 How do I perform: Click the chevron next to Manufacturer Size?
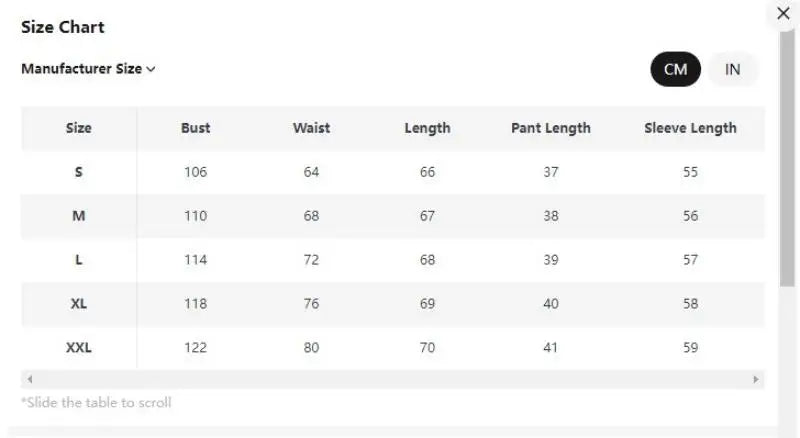(x=151, y=70)
